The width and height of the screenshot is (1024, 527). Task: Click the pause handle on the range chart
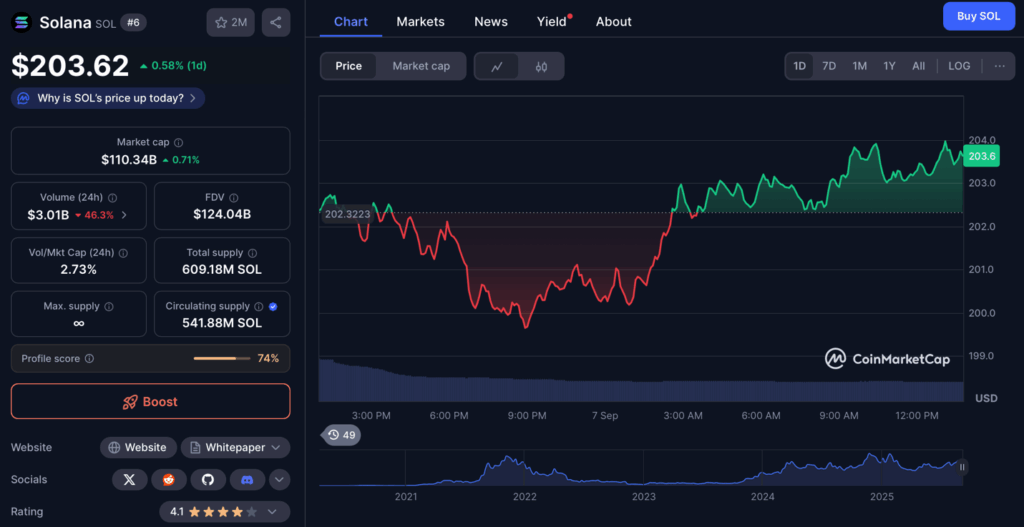pos(962,467)
